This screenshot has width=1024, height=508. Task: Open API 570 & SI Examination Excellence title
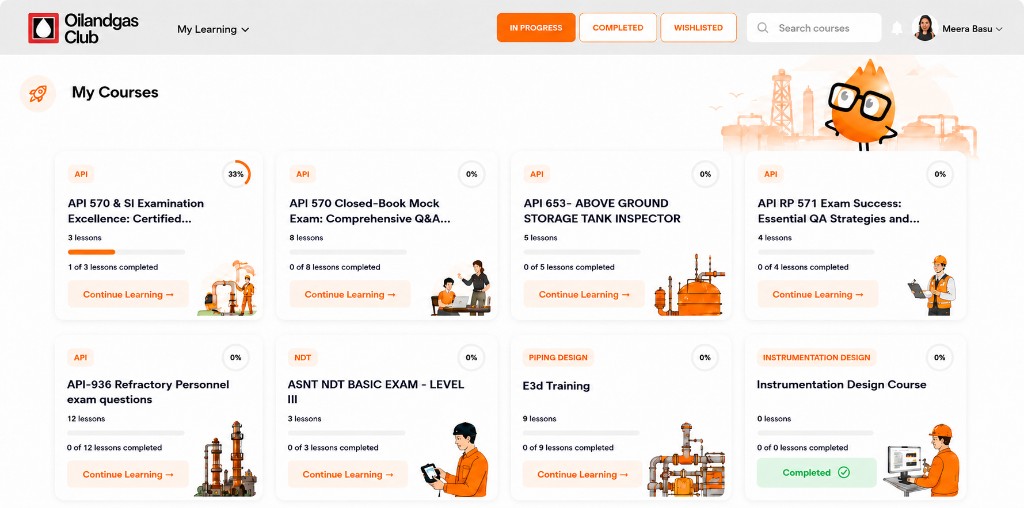(x=136, y=211)
